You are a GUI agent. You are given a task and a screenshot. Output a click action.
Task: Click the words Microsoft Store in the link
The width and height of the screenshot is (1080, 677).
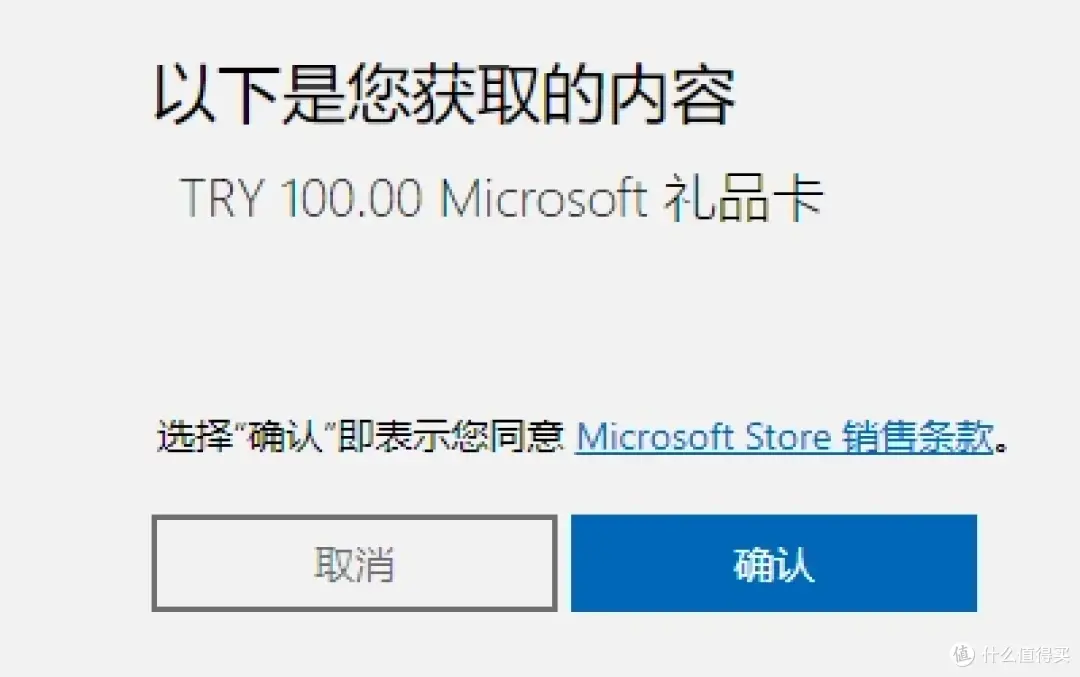pos(703,437)
